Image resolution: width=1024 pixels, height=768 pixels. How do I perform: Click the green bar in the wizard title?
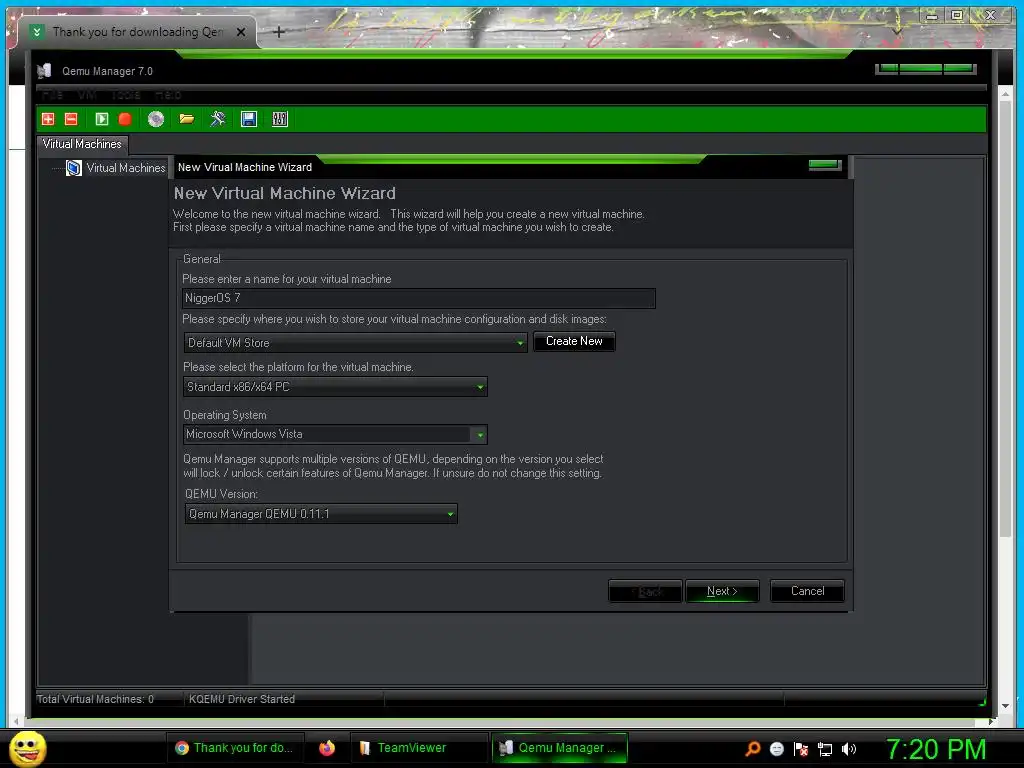tap(825, 165)
